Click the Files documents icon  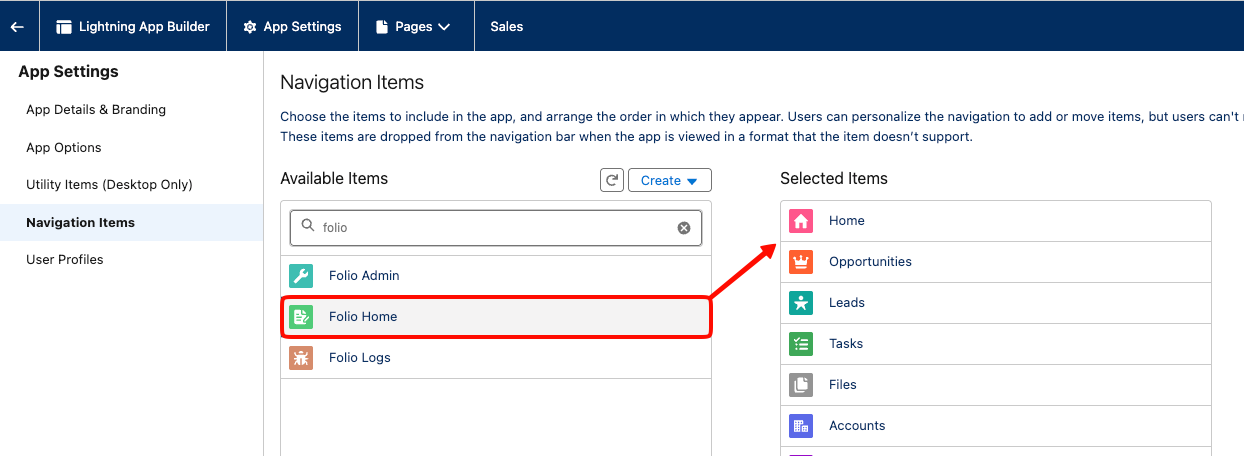point(801,385)
